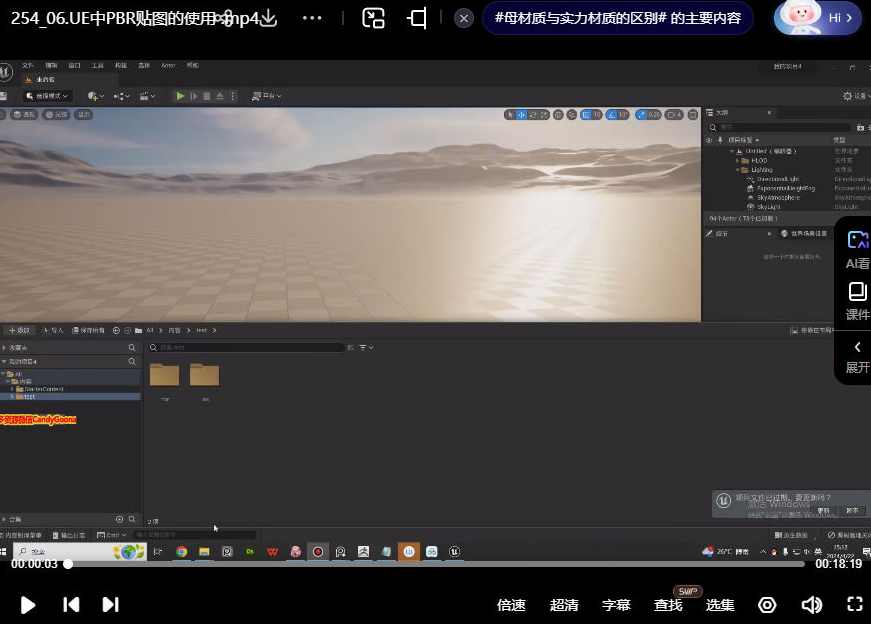Toggle the danmaku eye icon in the player controls
This screenshot has height=624, width=871.
pos(767,605)
